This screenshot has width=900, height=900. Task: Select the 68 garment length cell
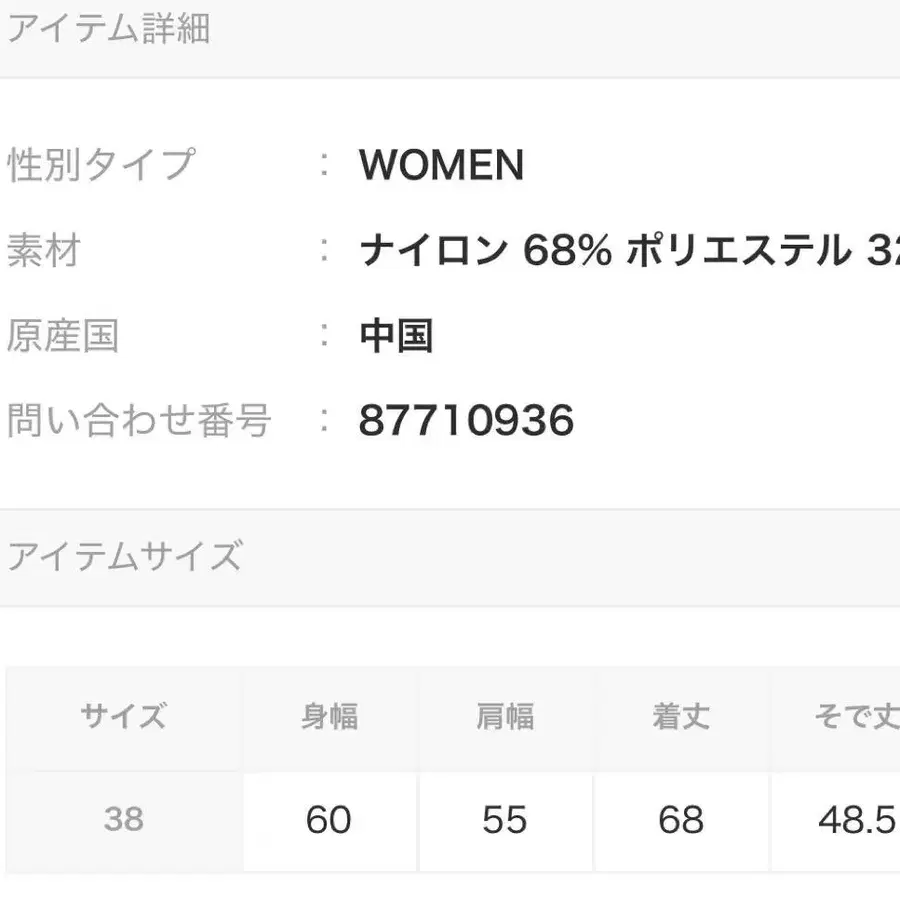click(x=681, y=820)
